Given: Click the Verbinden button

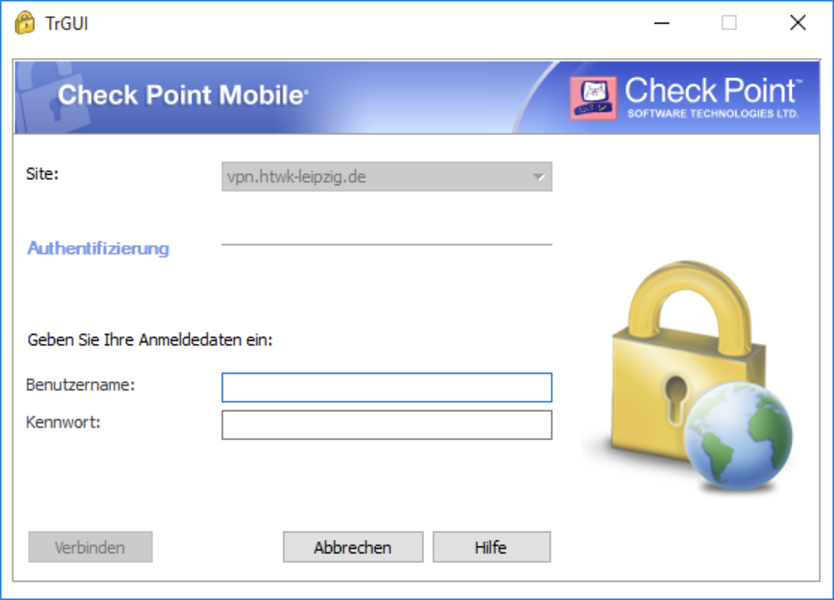Looking at the screenshot, I should (x=90, y=547).
